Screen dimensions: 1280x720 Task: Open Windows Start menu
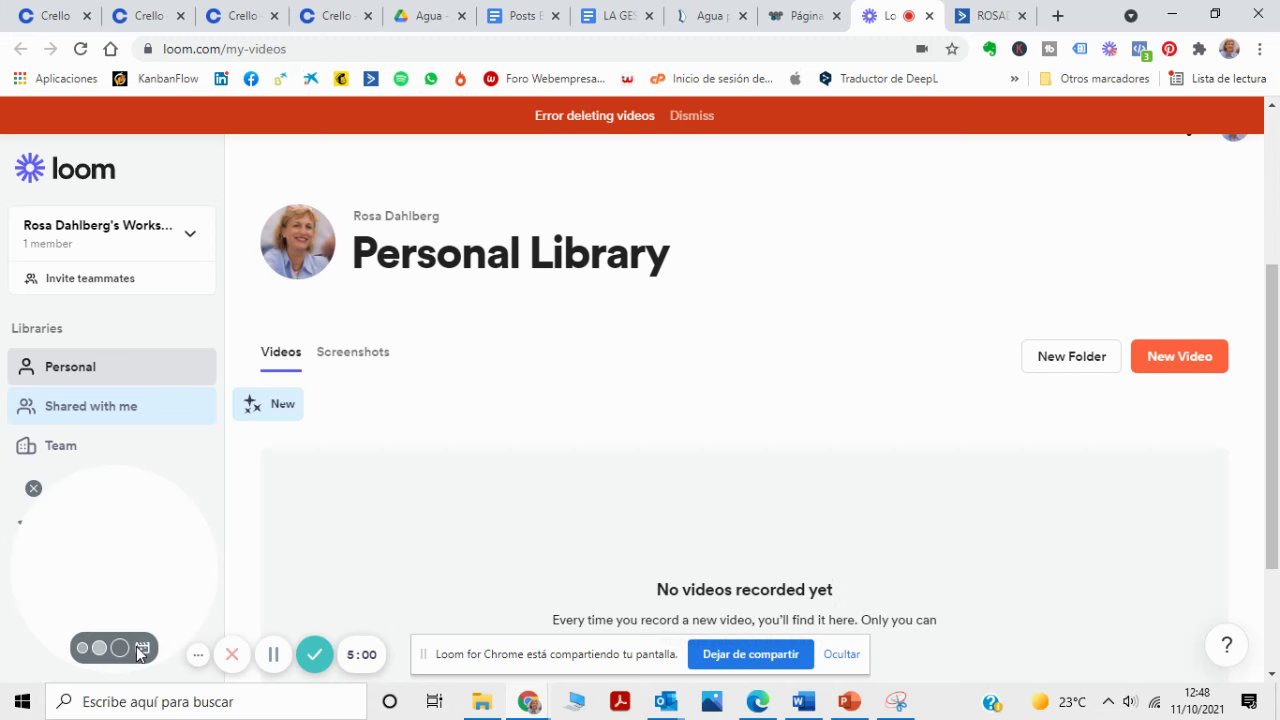pyautogui.click(x=23, y=701)
